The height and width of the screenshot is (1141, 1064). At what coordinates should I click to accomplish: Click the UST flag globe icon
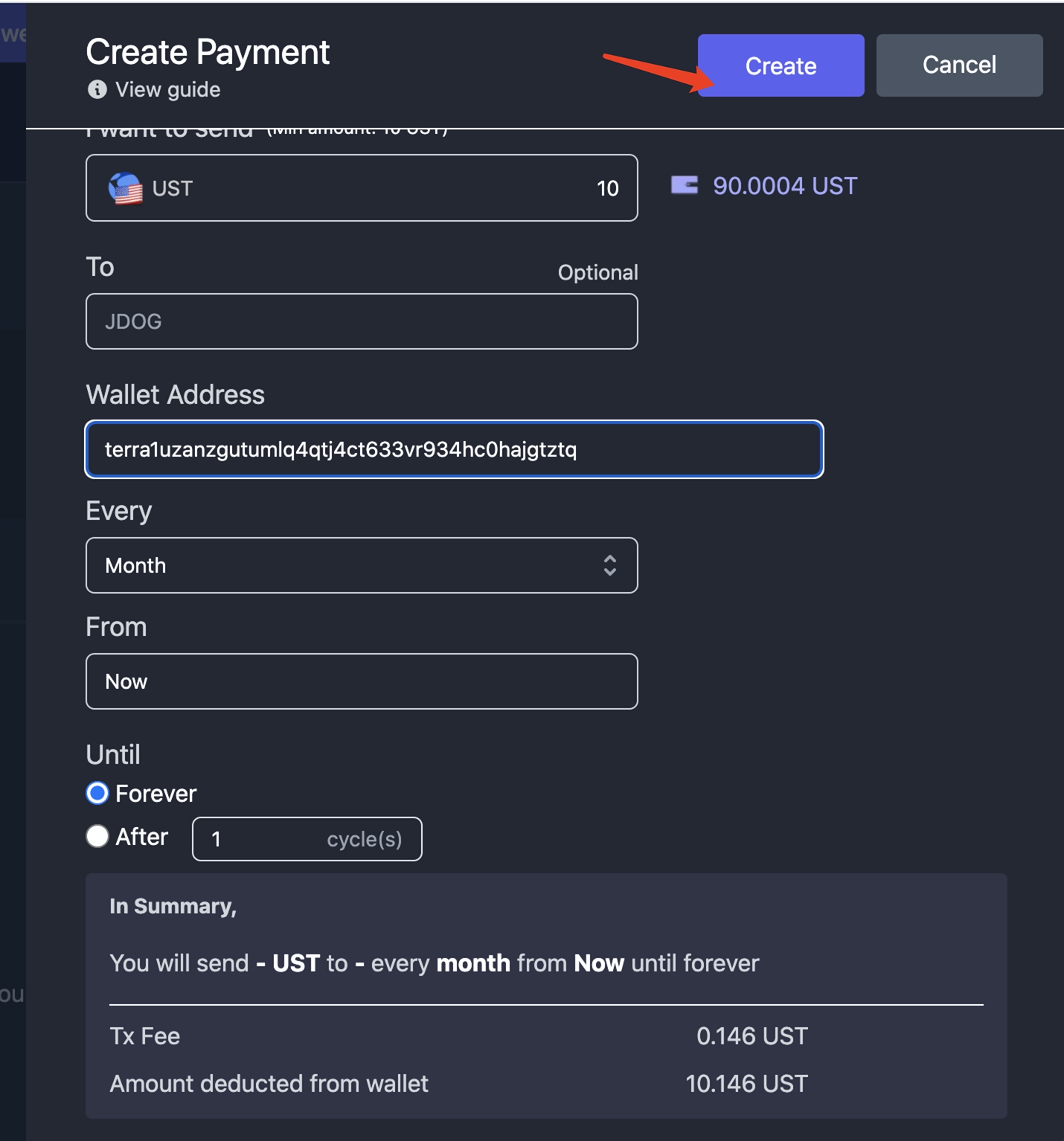125,188
